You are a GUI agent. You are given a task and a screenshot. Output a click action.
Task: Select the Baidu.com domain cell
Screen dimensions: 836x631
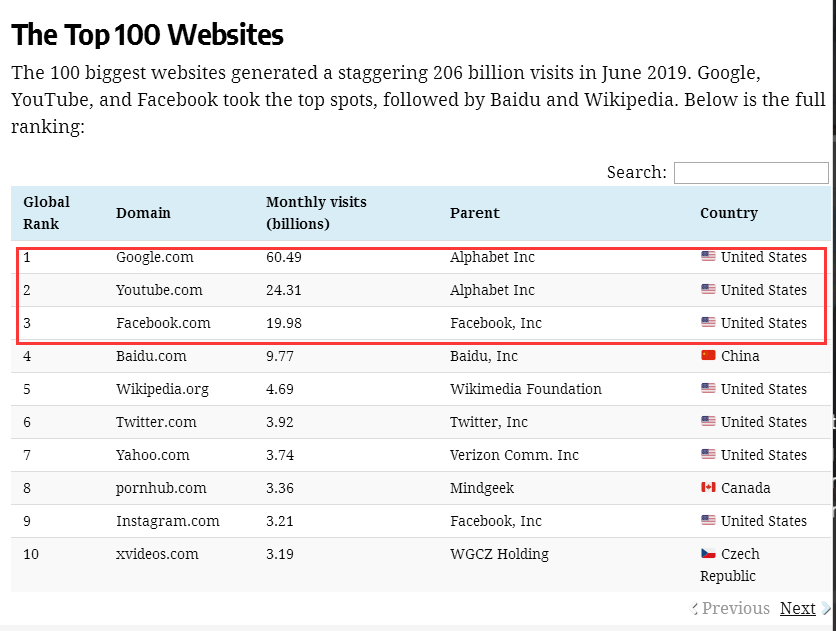point(151,356)
